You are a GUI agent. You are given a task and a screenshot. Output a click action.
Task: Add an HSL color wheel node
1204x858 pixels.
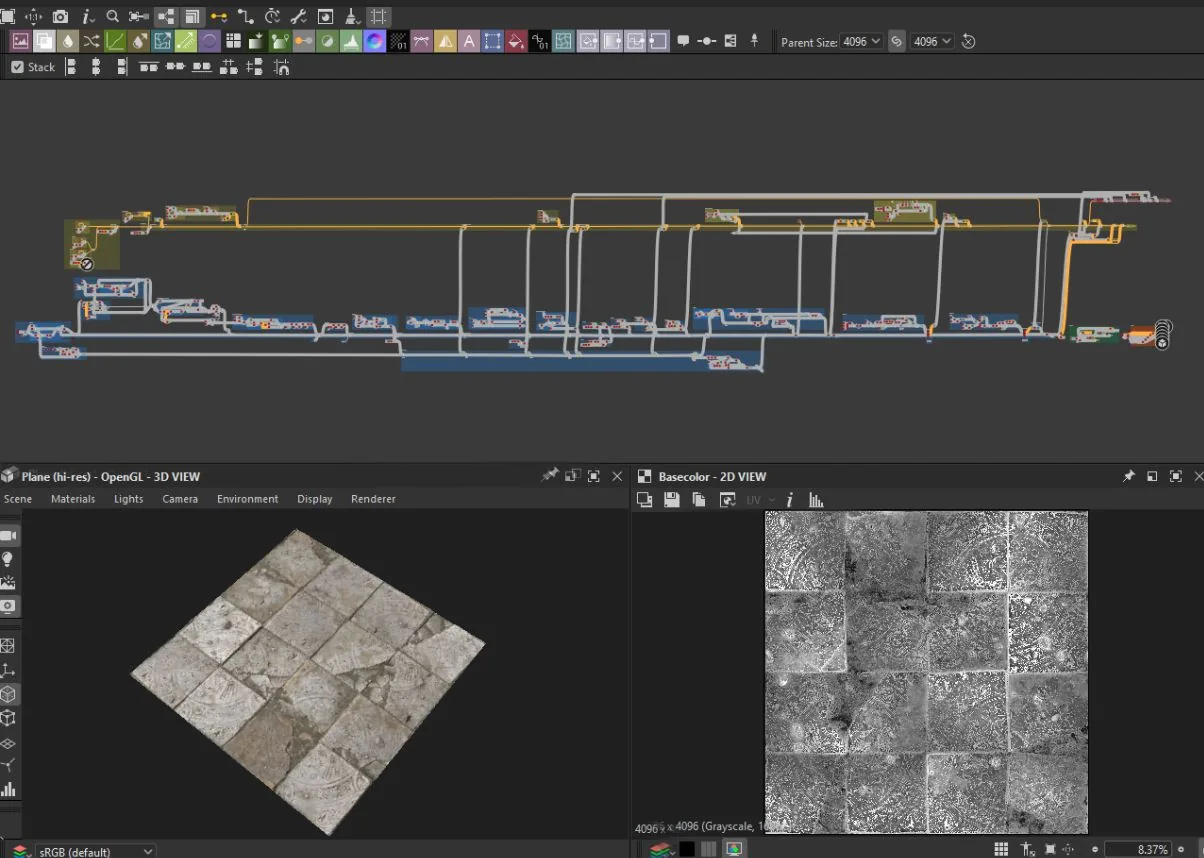click(374, 41)
